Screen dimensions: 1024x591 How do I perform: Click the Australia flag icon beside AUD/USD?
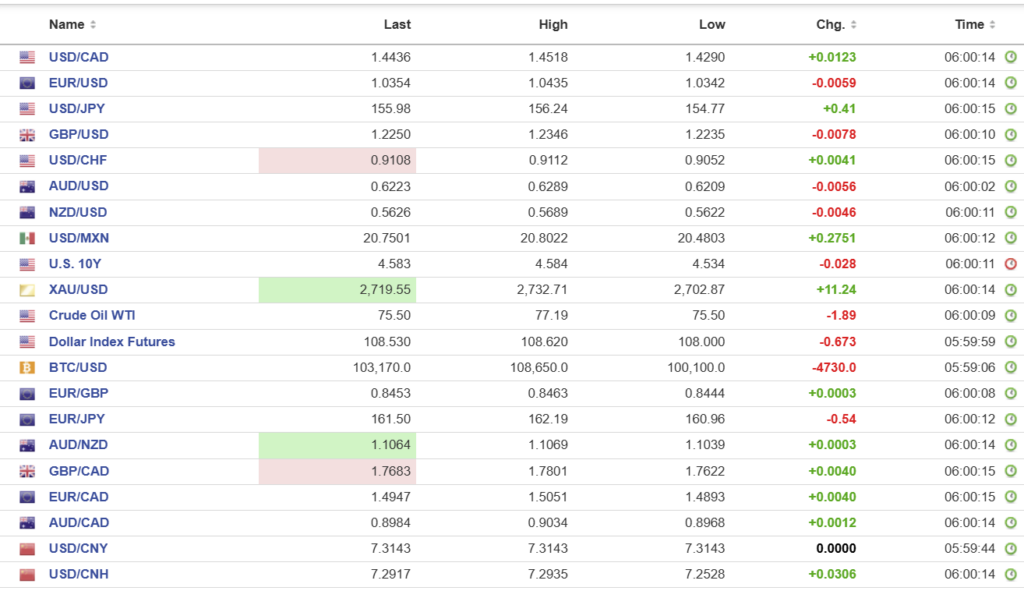[27, 187]
